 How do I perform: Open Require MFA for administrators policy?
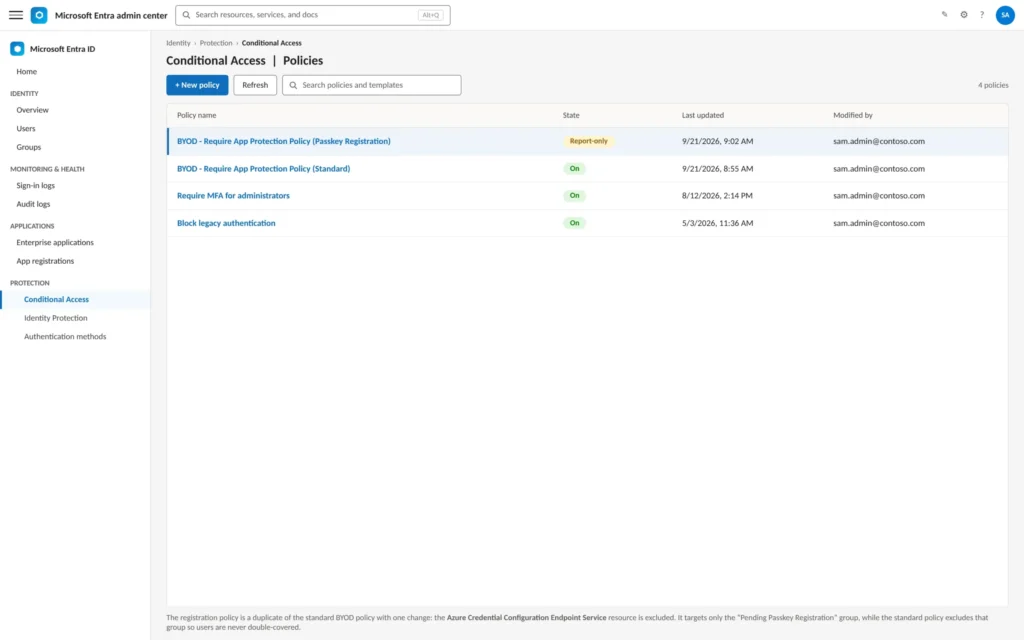(x=233, y=195)
